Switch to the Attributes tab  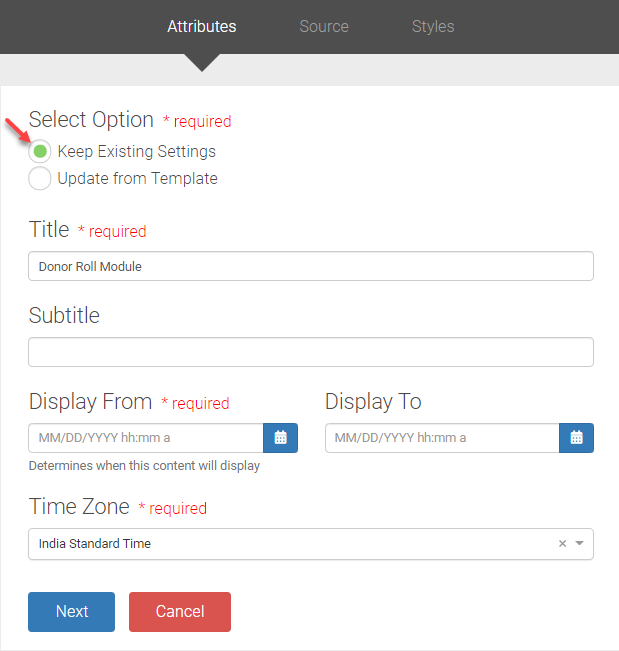click(x=202, y=26)
